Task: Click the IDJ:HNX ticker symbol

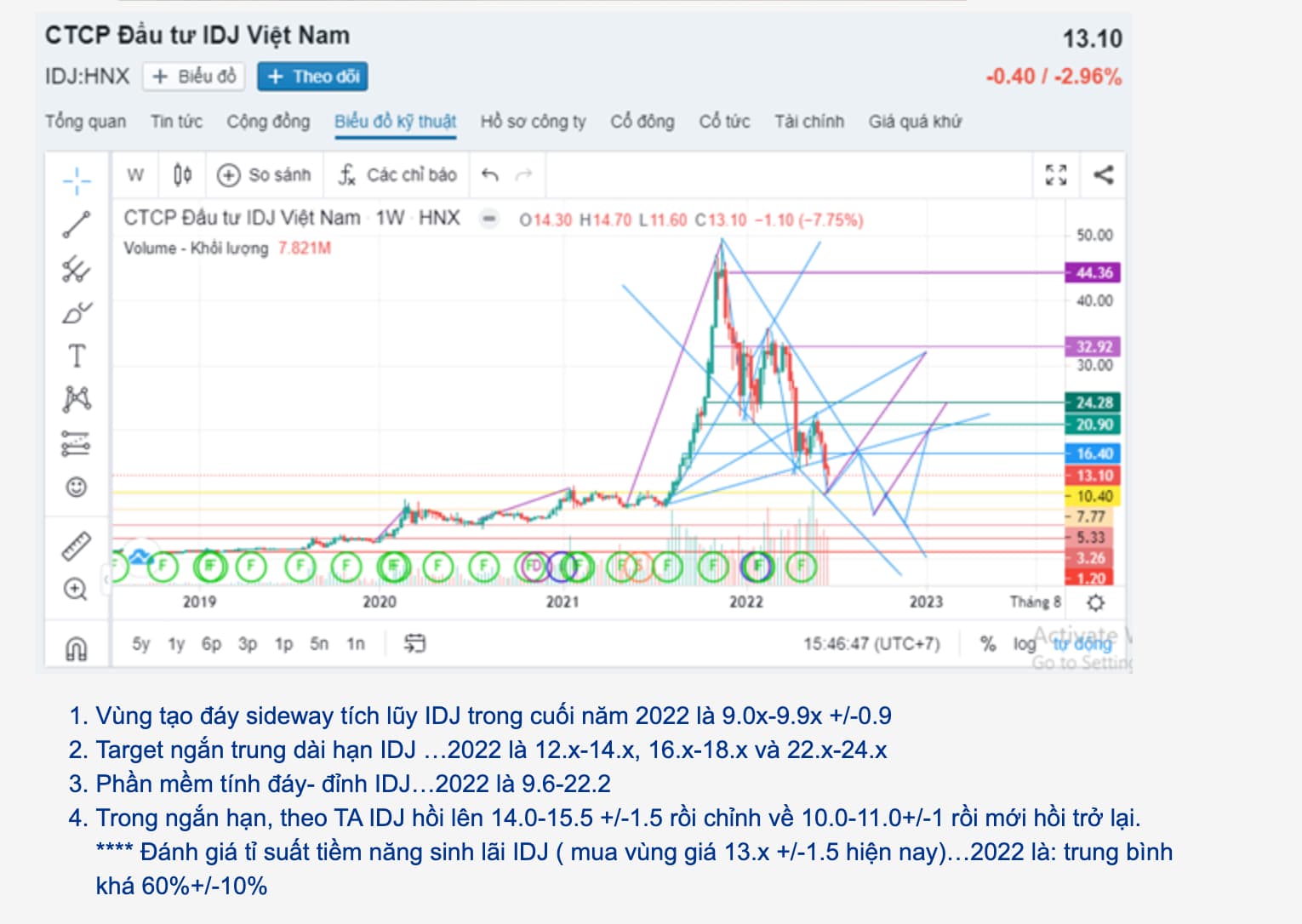Action: tap(87, 77)
